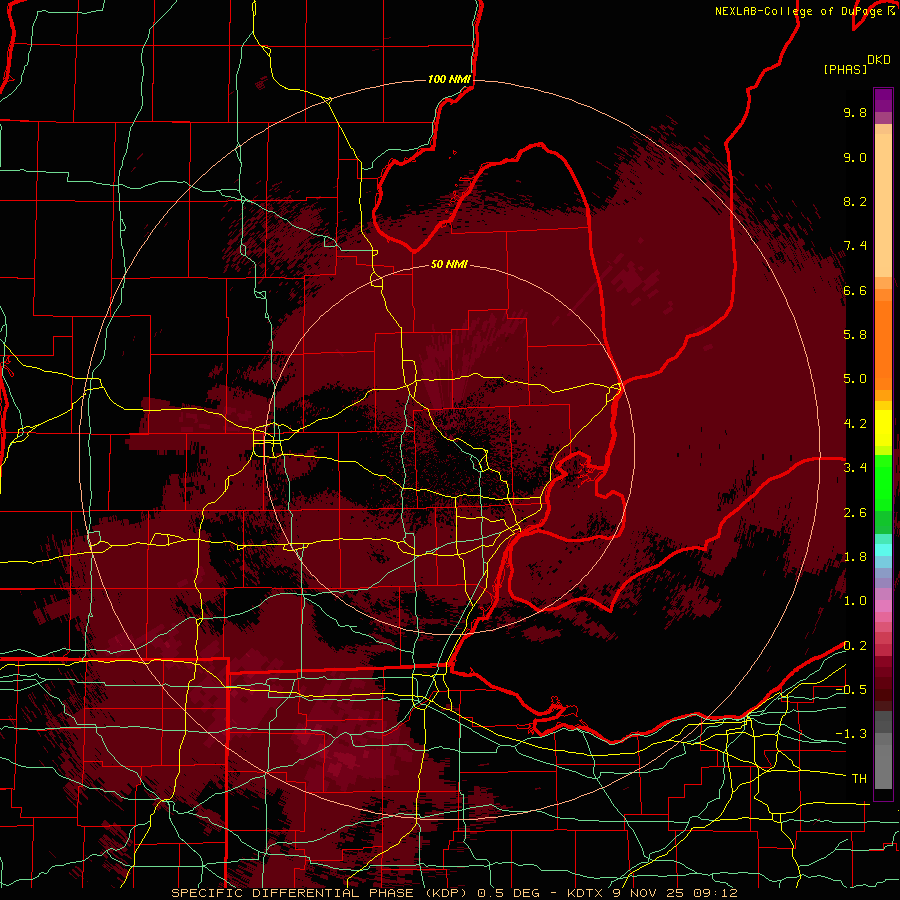900x900 pixels.
Task: Click the [PHAS] label near the legend
Action: [x=845, y=69]
